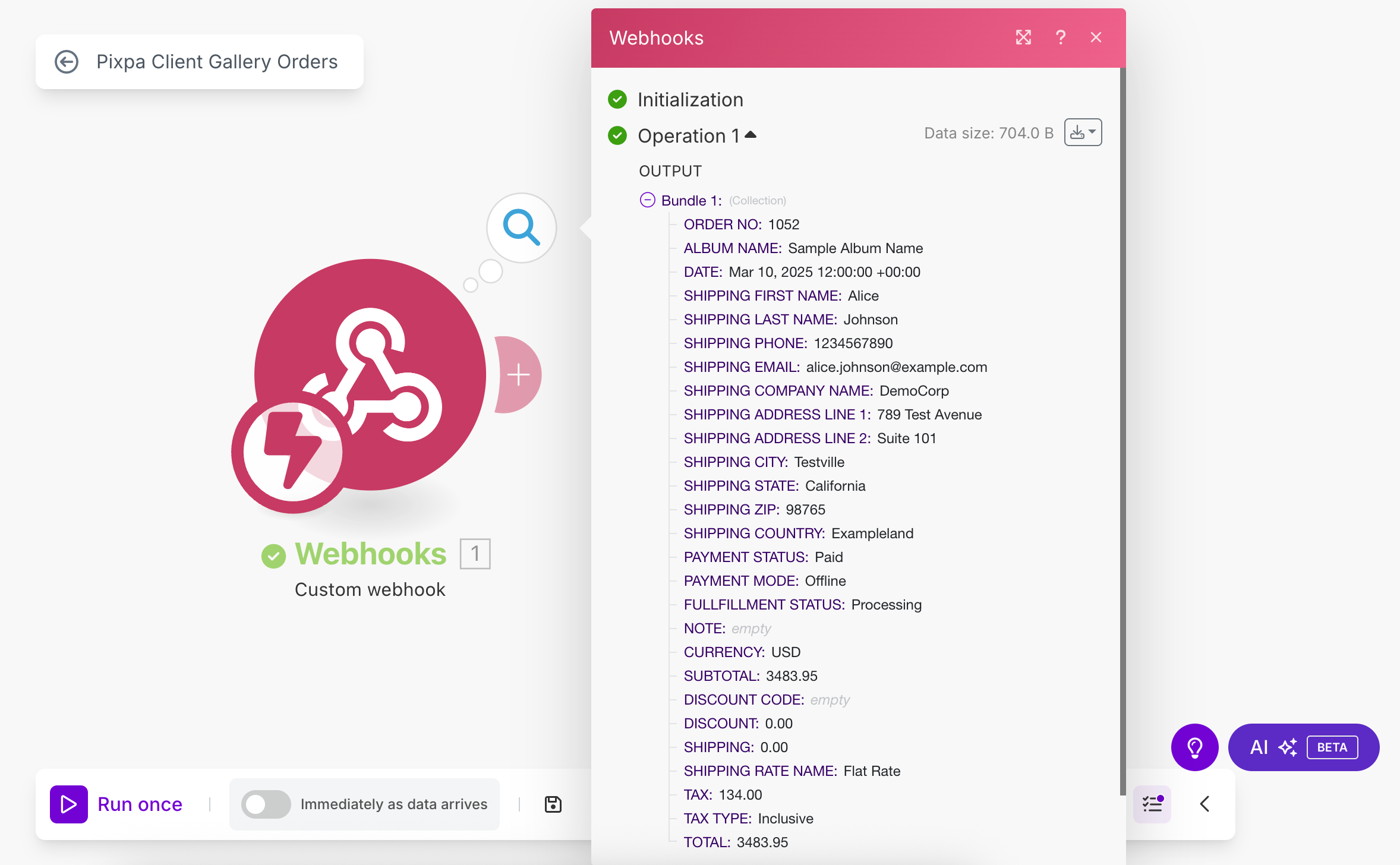
Task: Click the DATE Mar 10, 2025 value
Action: [x=825, y=272]
